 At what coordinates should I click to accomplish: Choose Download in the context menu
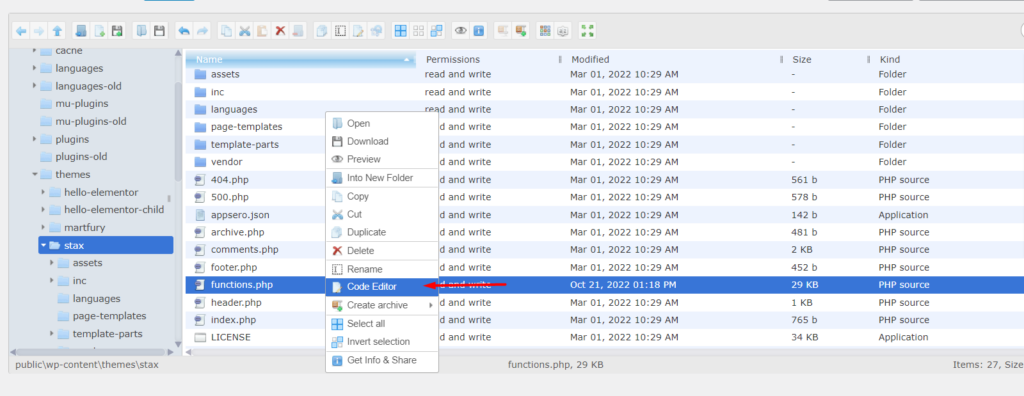click(x=381, y=141)
